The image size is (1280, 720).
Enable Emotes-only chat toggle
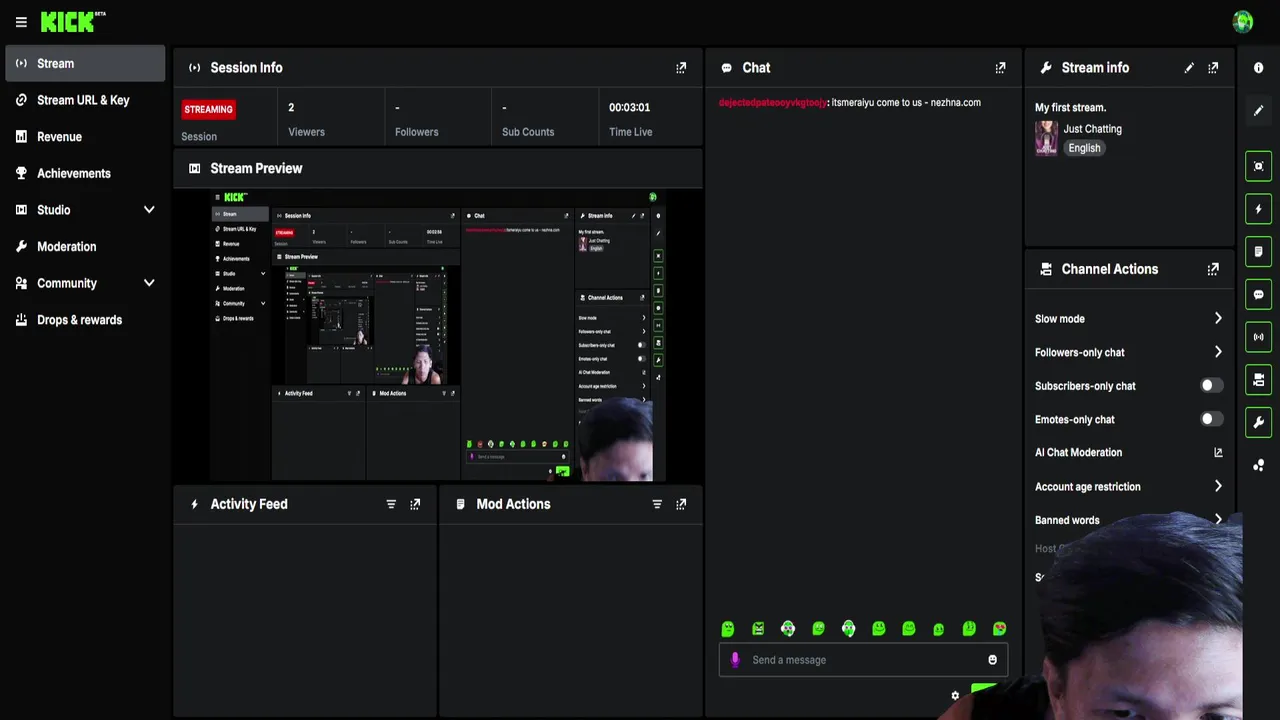pos(1211,419)
